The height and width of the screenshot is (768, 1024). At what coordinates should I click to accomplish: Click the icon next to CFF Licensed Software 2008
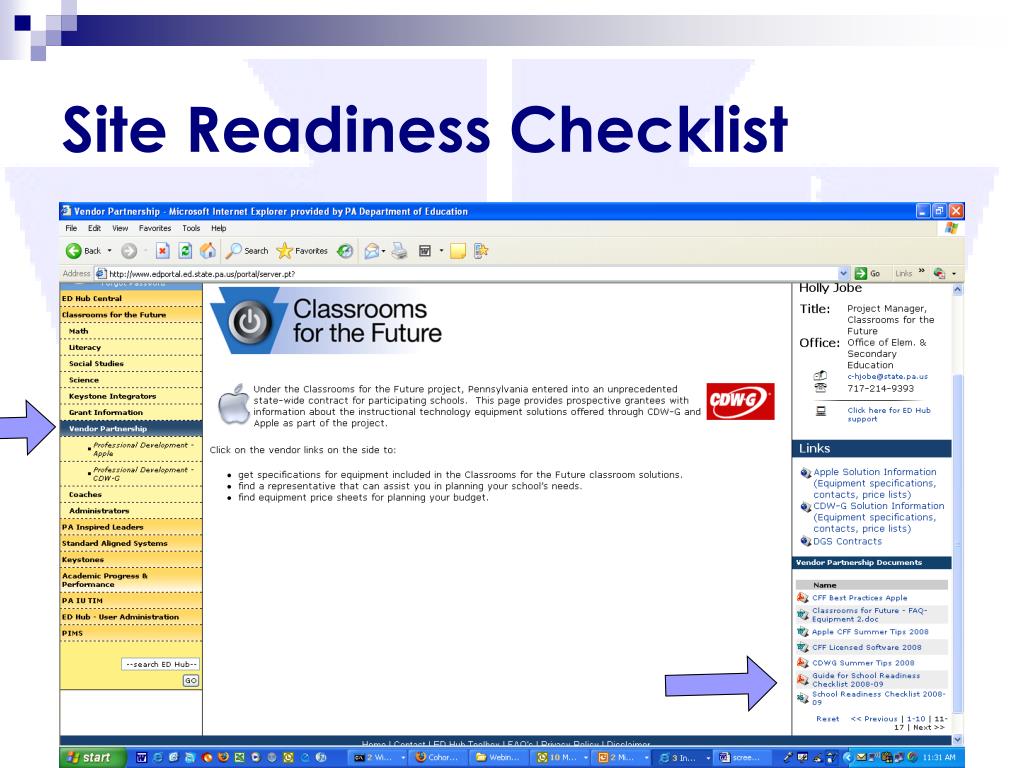803,647
